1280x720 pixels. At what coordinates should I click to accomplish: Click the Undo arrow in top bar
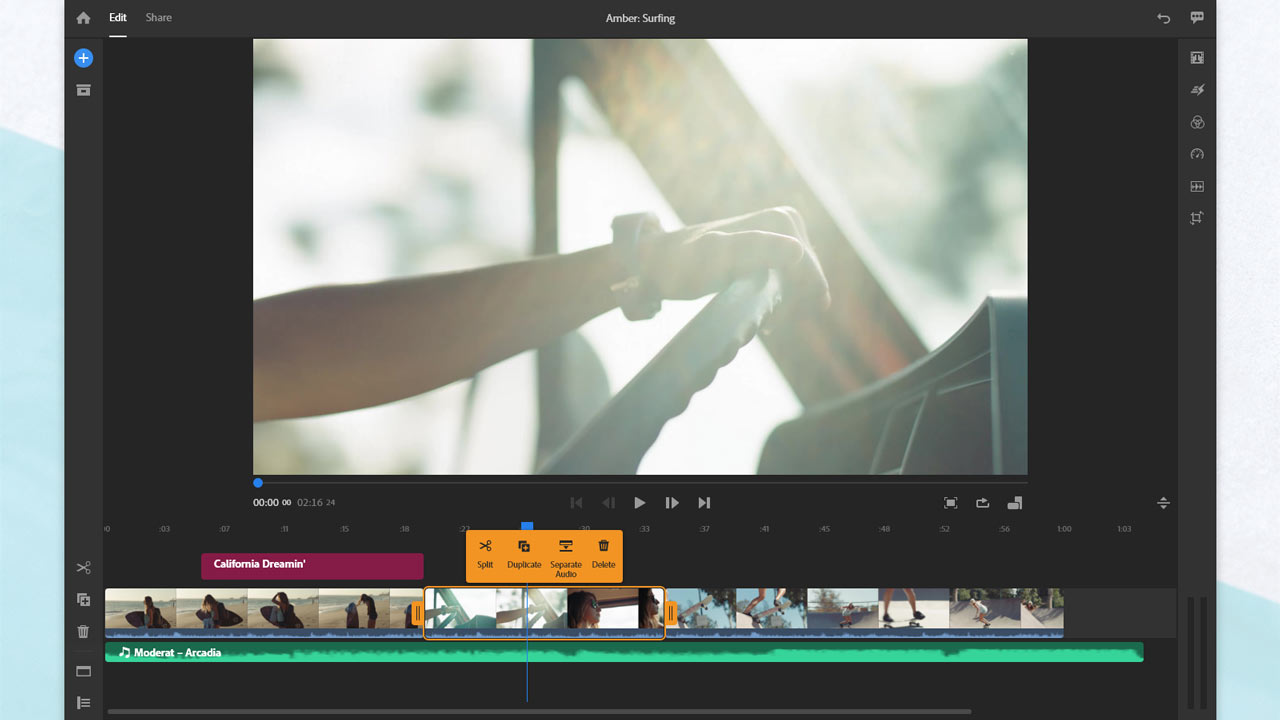[1163, 18]
